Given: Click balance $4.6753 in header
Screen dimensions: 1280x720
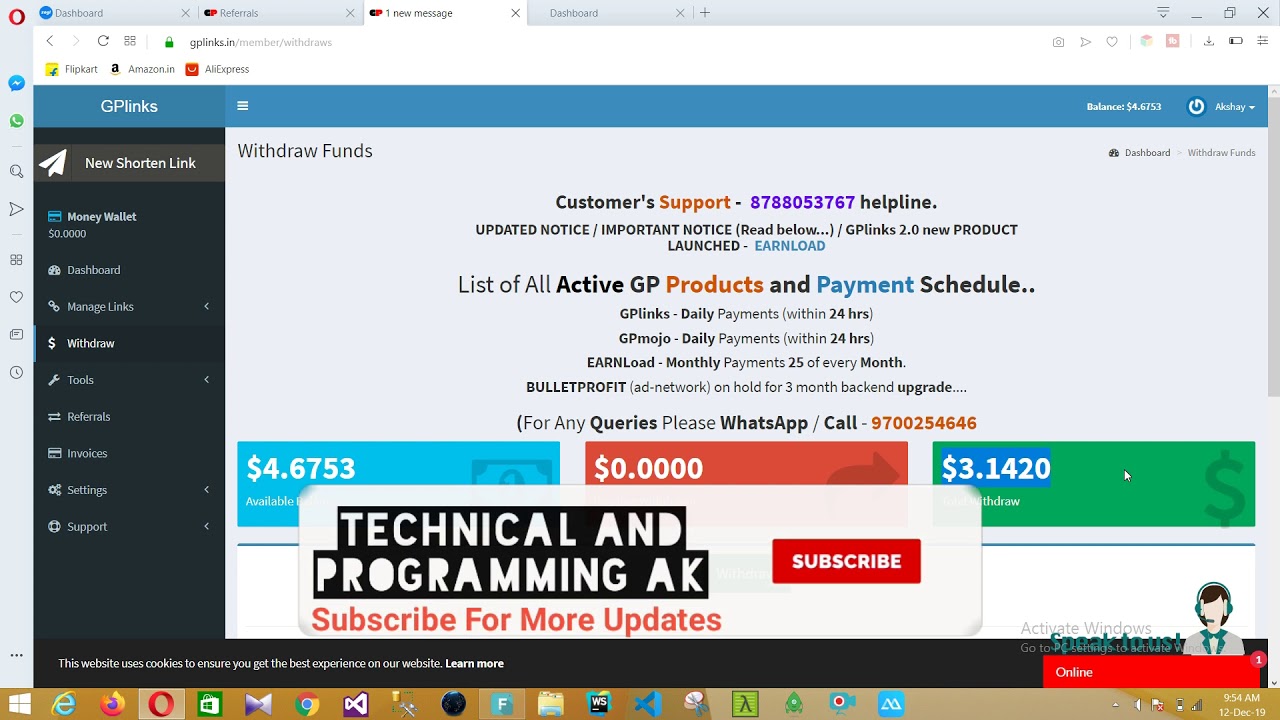Looking at the screenshot, I should pos(1124,107).
